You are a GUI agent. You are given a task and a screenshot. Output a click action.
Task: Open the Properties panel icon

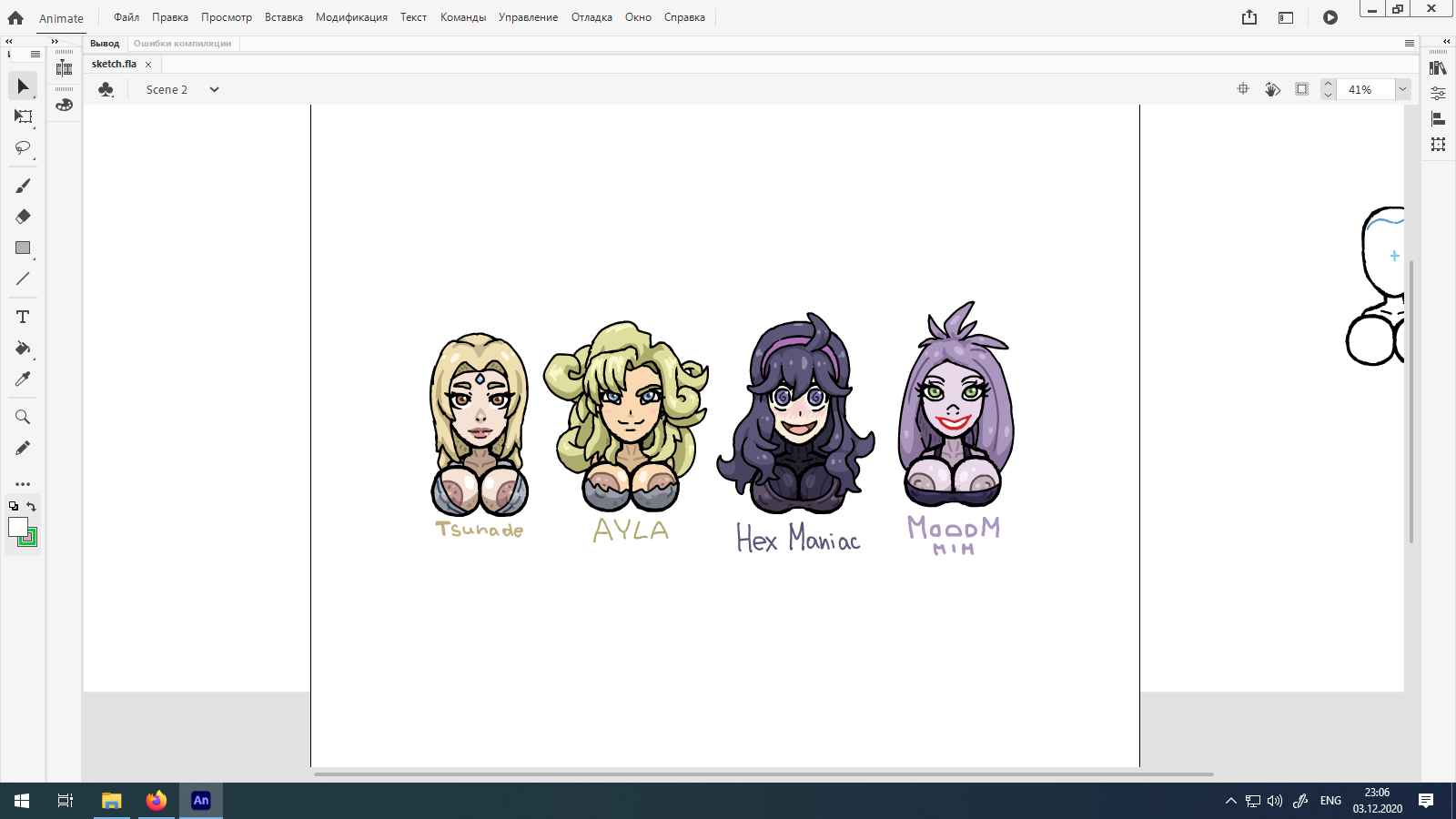coord(1438,93)
